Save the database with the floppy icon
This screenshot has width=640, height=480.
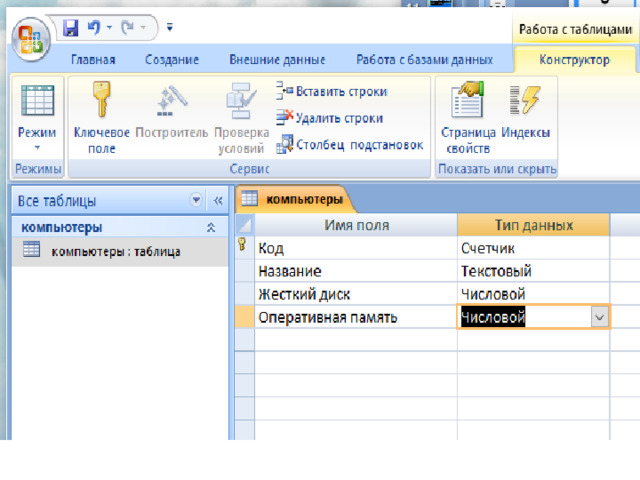pos(71,28)
